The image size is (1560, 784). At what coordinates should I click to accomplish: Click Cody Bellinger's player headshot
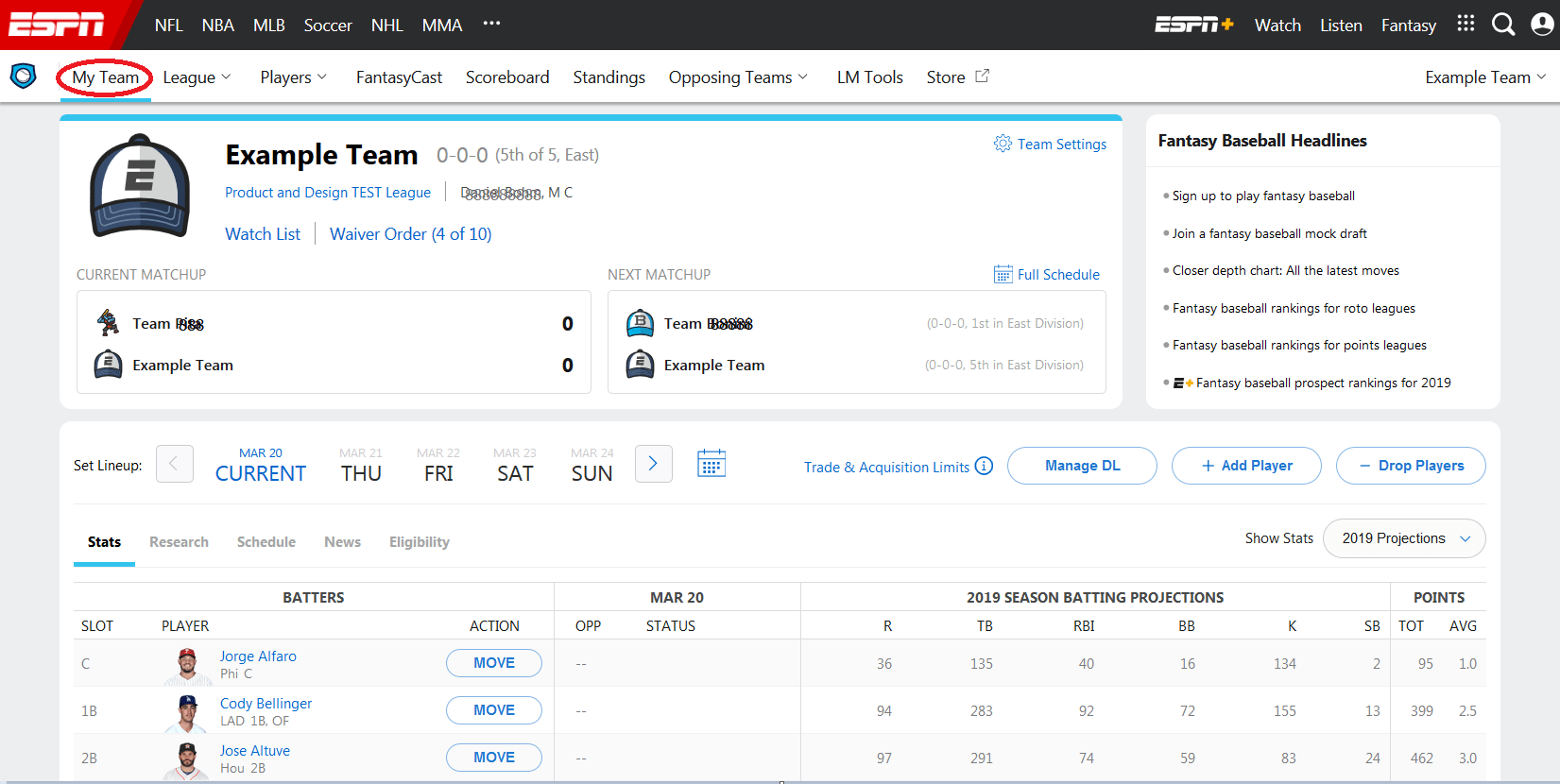187,713
